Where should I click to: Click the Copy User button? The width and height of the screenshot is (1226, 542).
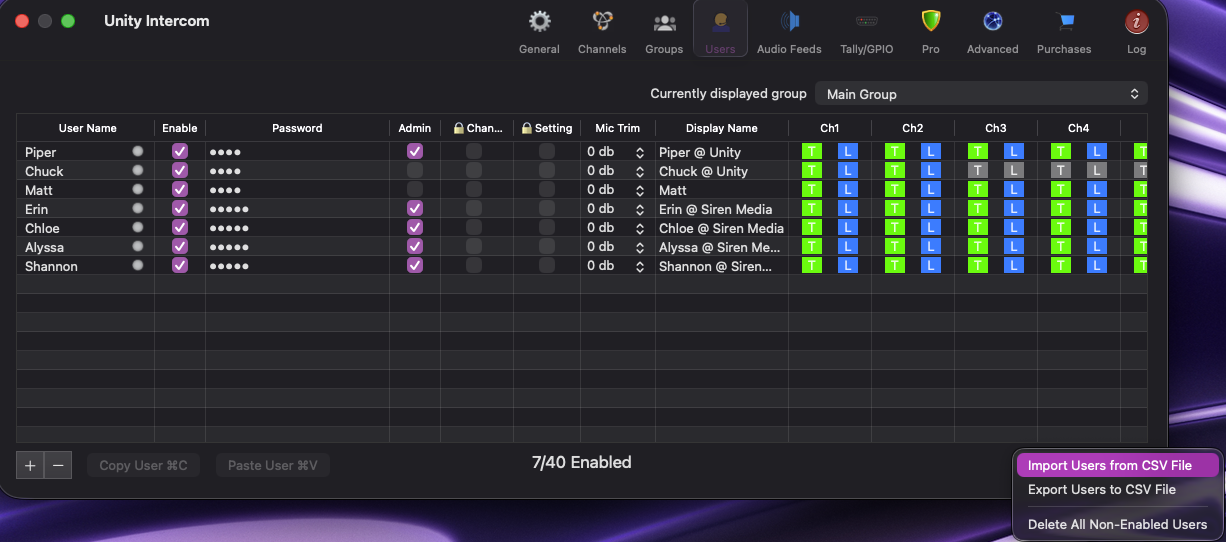tap(143, 465)
